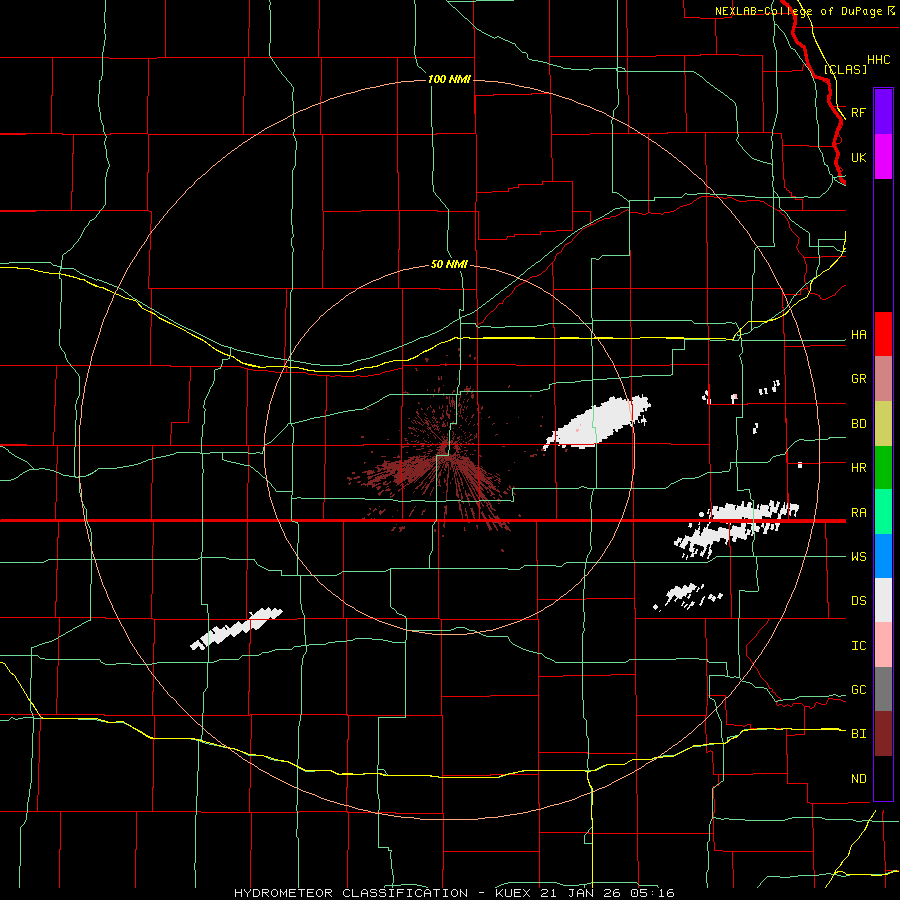Click the ND black legend swatch
The image size is (900, 900).
click(x=883, y=778)
